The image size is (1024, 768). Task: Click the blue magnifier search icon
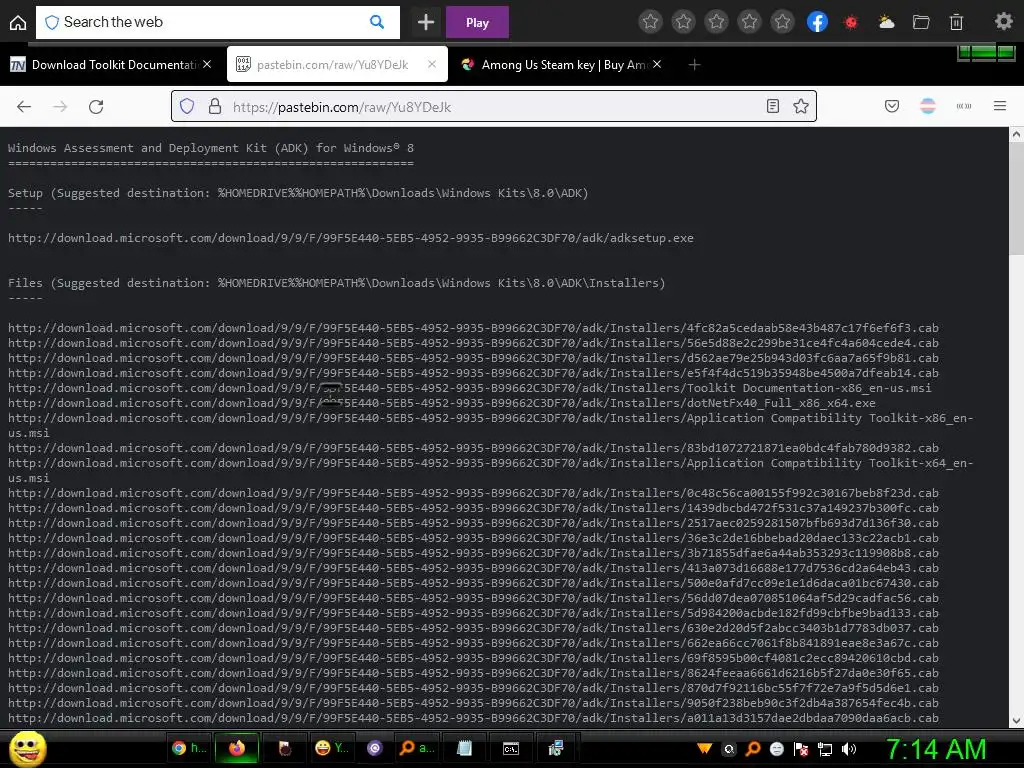click(x=377, y=22)
